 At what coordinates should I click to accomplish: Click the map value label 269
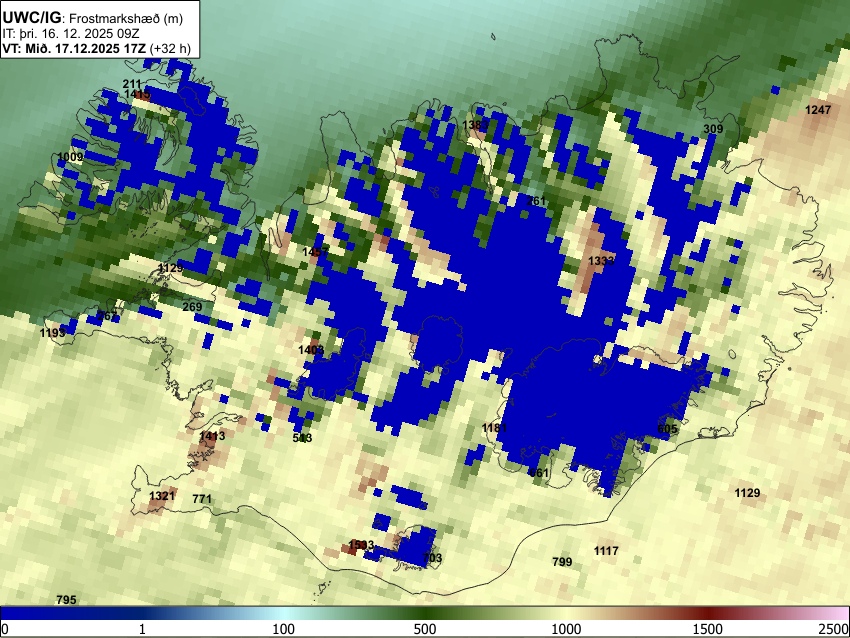click(x=192, y=307)
